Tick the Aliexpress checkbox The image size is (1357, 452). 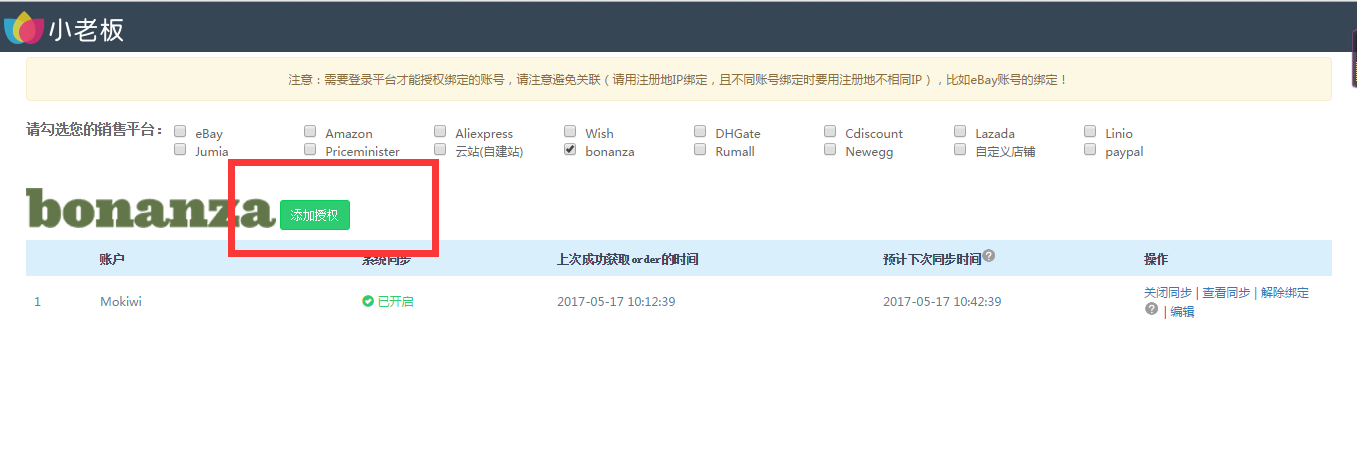pos(440,132)
